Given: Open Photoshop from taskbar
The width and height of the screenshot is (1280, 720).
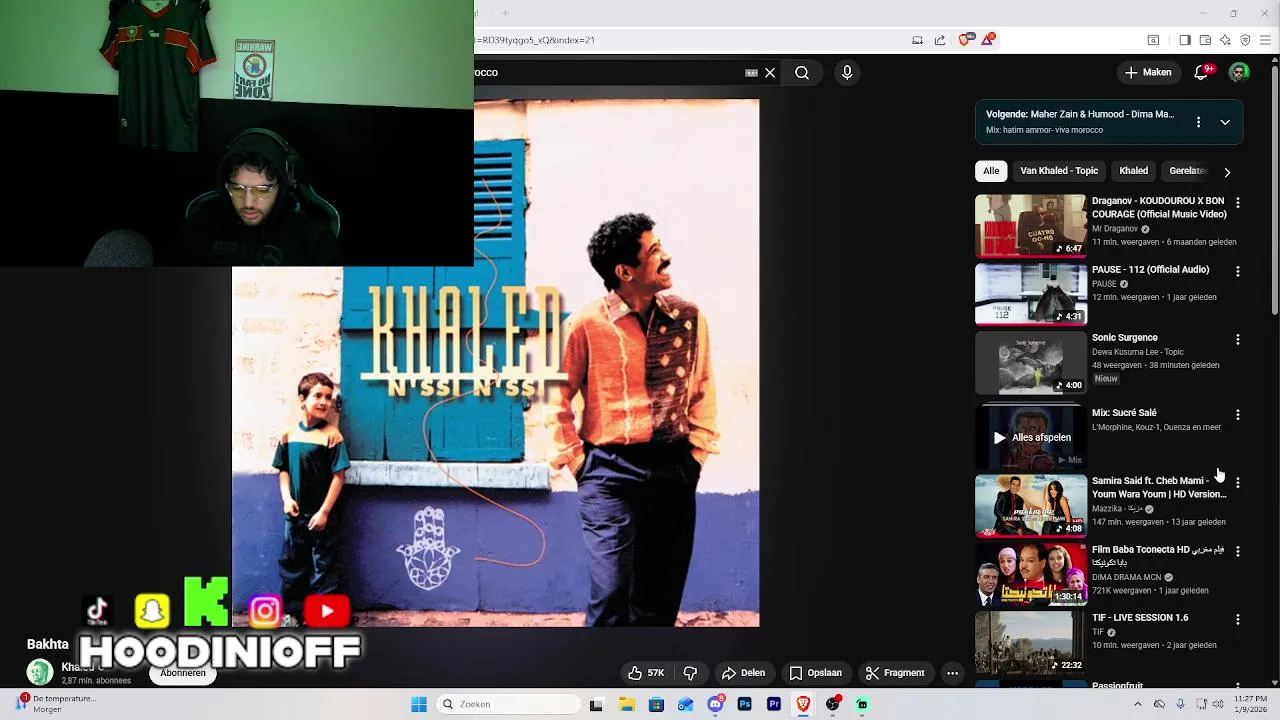Looking at the screenshot, I should (x=745, y=704).
